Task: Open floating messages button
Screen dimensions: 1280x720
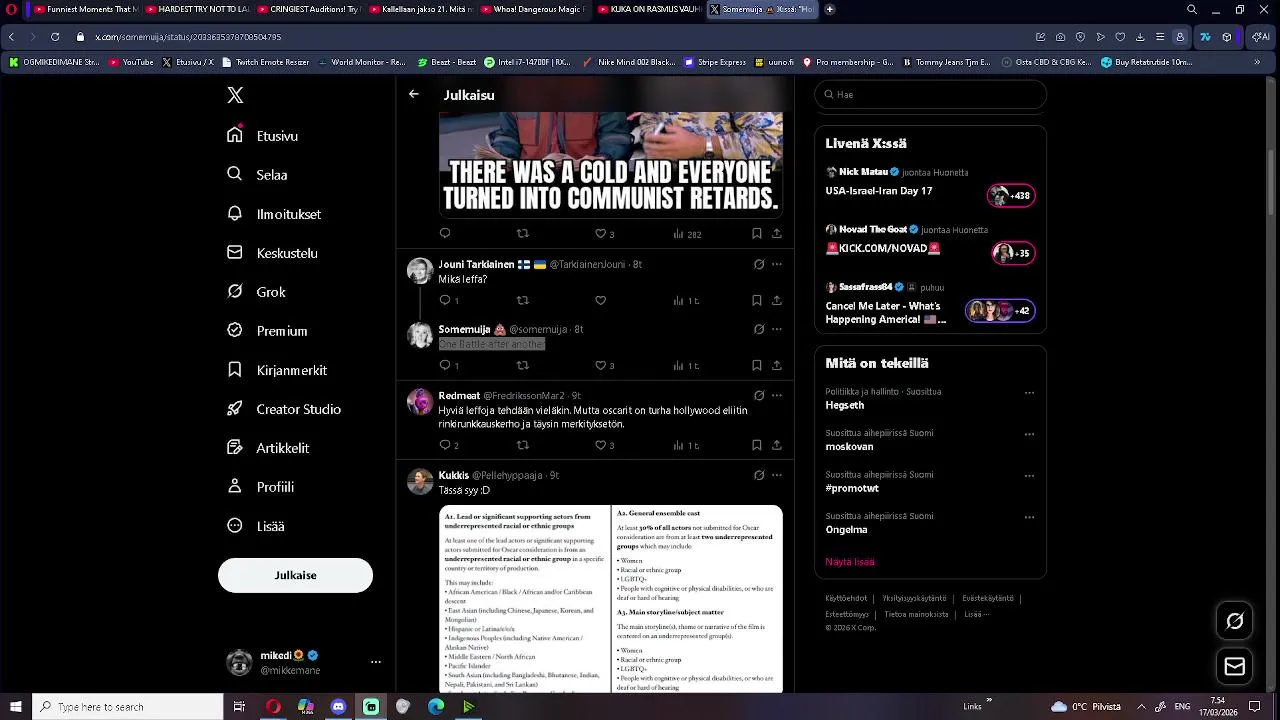Action: point(1235,666)
